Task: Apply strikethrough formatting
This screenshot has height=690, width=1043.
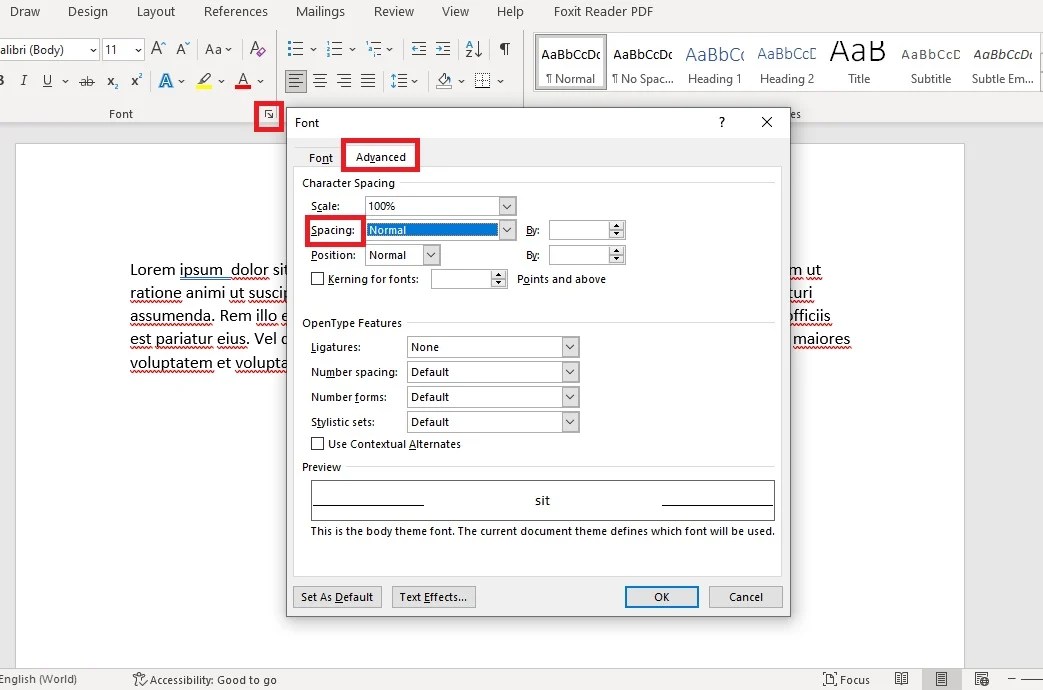Action: click(87, 82)
